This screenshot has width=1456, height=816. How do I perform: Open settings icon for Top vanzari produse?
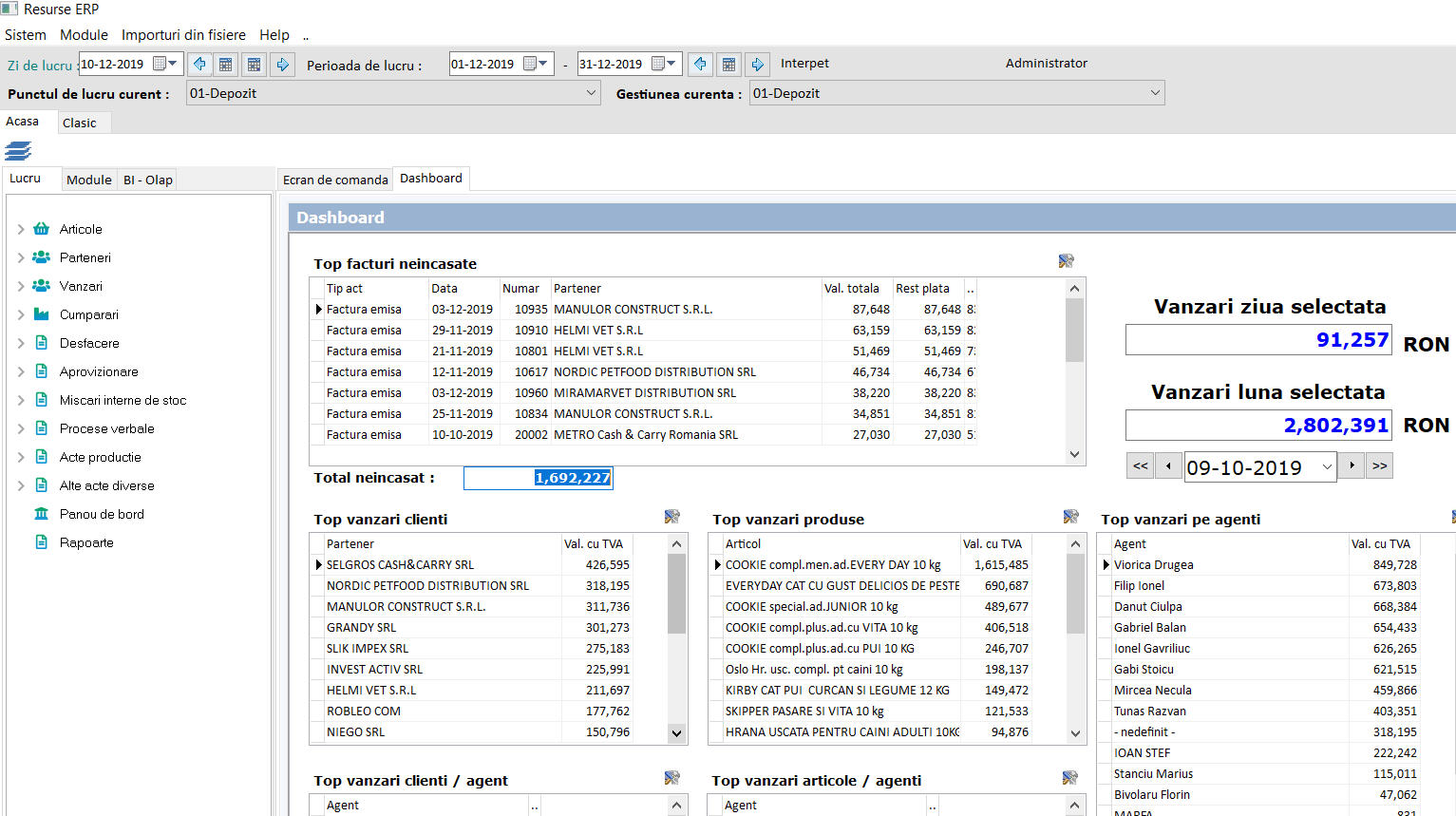pyautogui.click(x=1070, y=517)
